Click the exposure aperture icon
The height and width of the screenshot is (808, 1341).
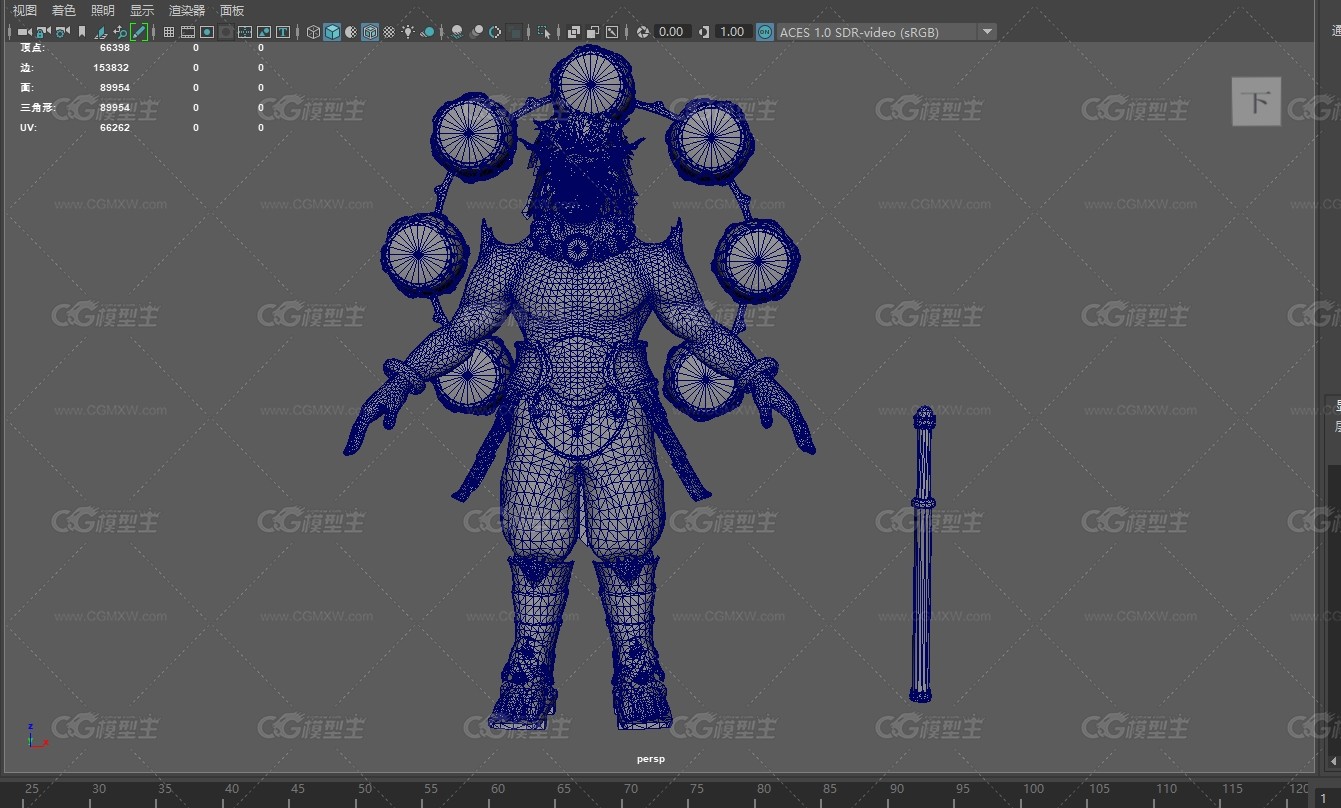coord(643,32)
